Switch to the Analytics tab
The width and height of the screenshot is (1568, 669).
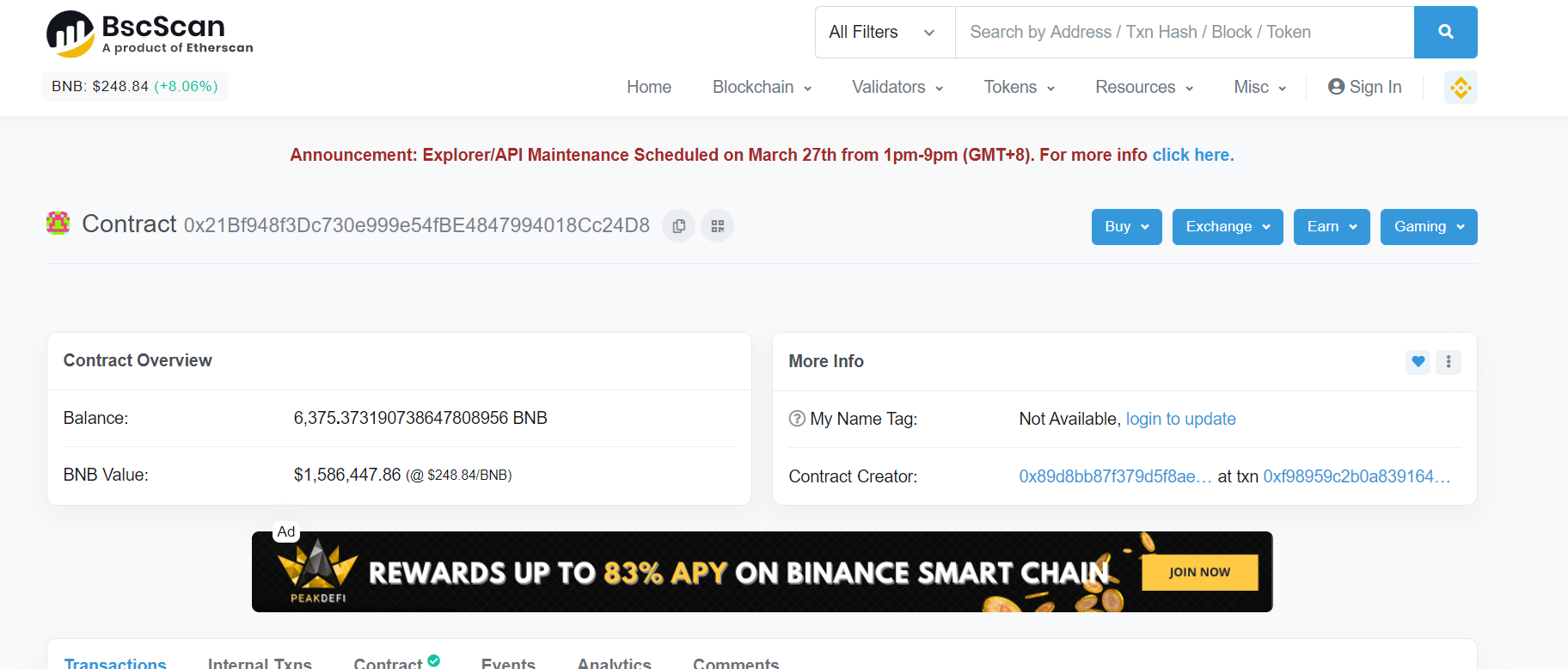point(614,662)
